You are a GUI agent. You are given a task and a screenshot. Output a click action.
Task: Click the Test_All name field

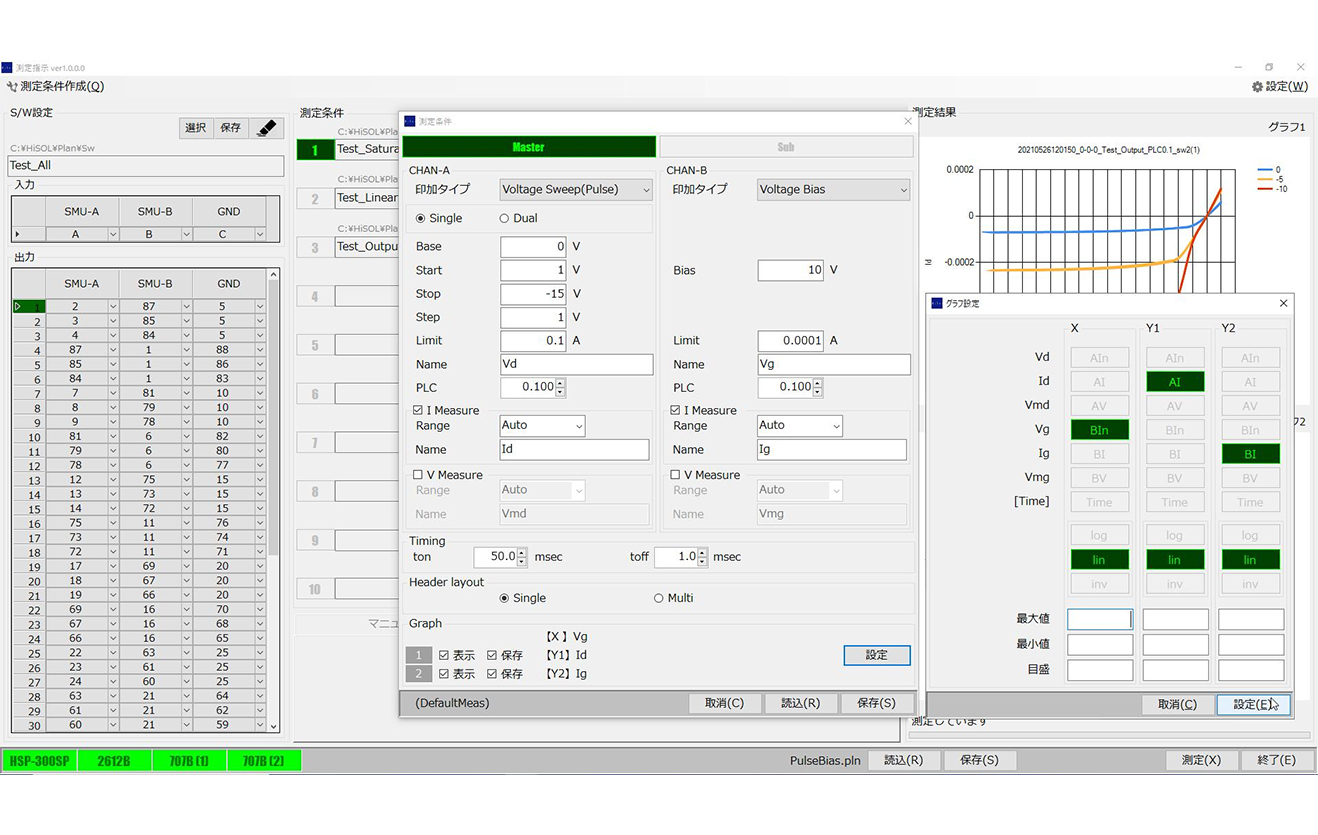pyautogui.click(x=146, y=166)
